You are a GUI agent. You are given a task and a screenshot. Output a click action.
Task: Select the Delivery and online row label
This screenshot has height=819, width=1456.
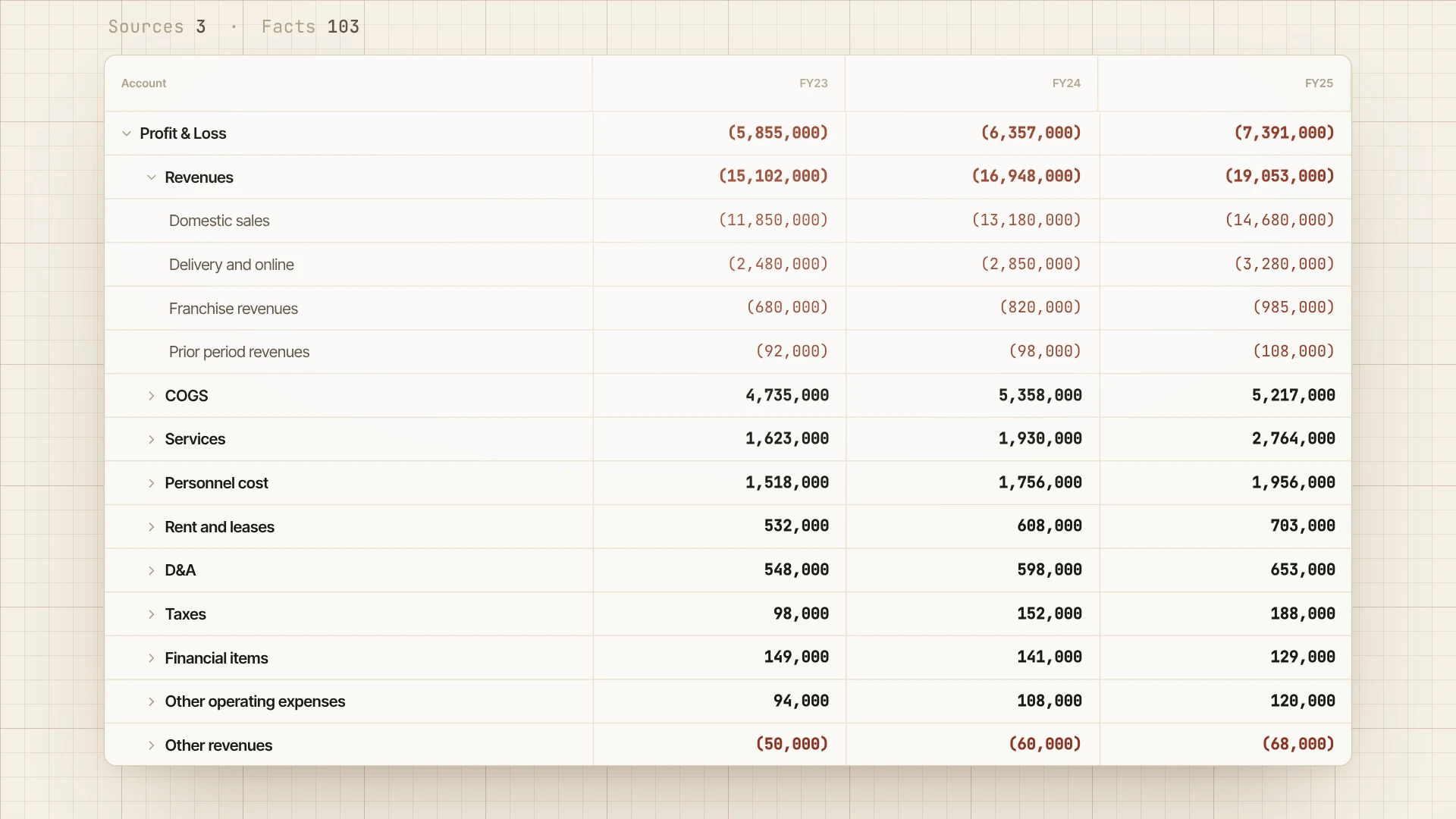pos(231,265)
